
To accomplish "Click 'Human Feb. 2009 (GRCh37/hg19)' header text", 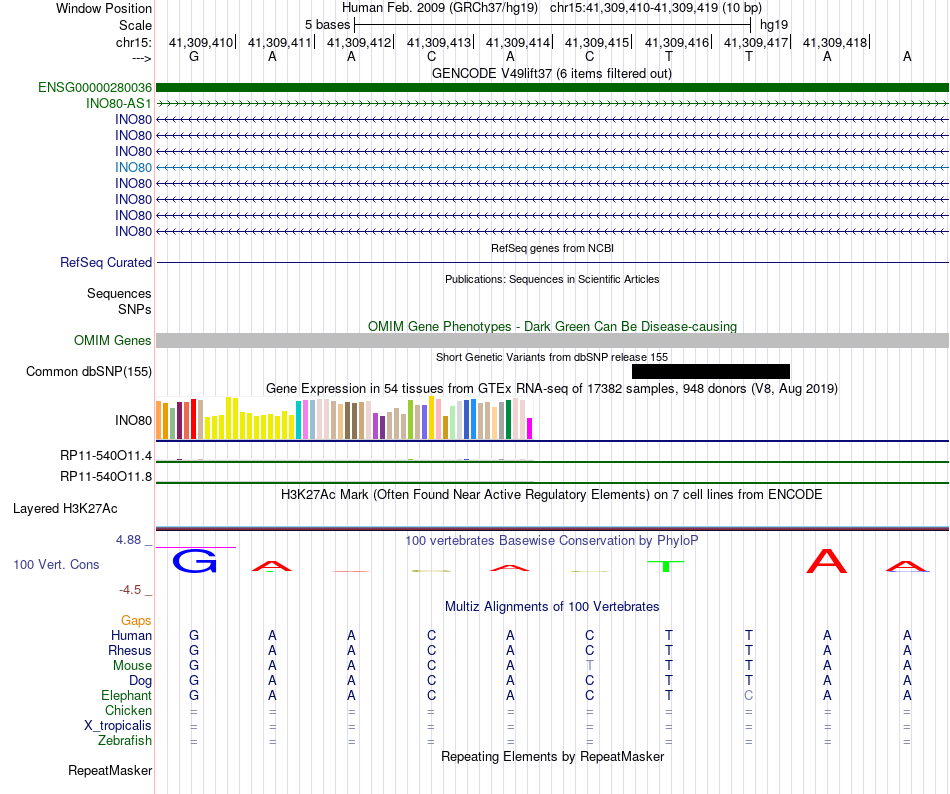I will [440, 8].
